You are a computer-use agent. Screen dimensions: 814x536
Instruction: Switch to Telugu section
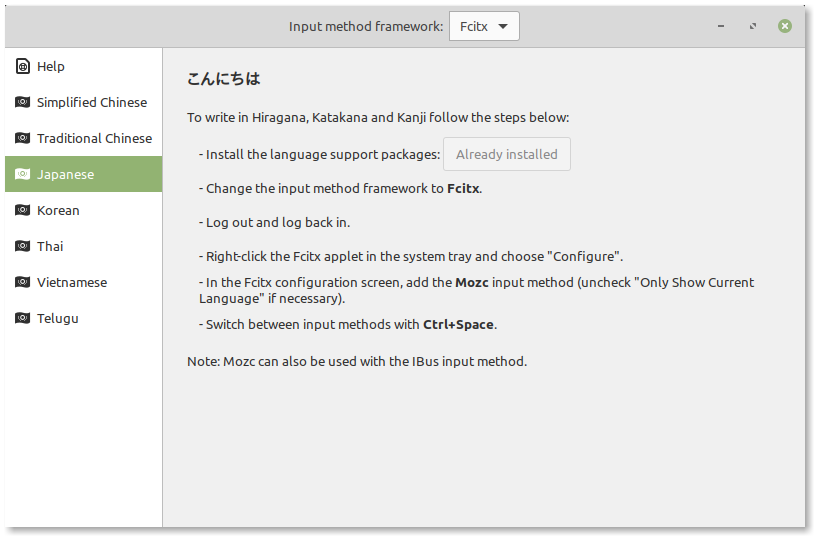pos(58,318)
